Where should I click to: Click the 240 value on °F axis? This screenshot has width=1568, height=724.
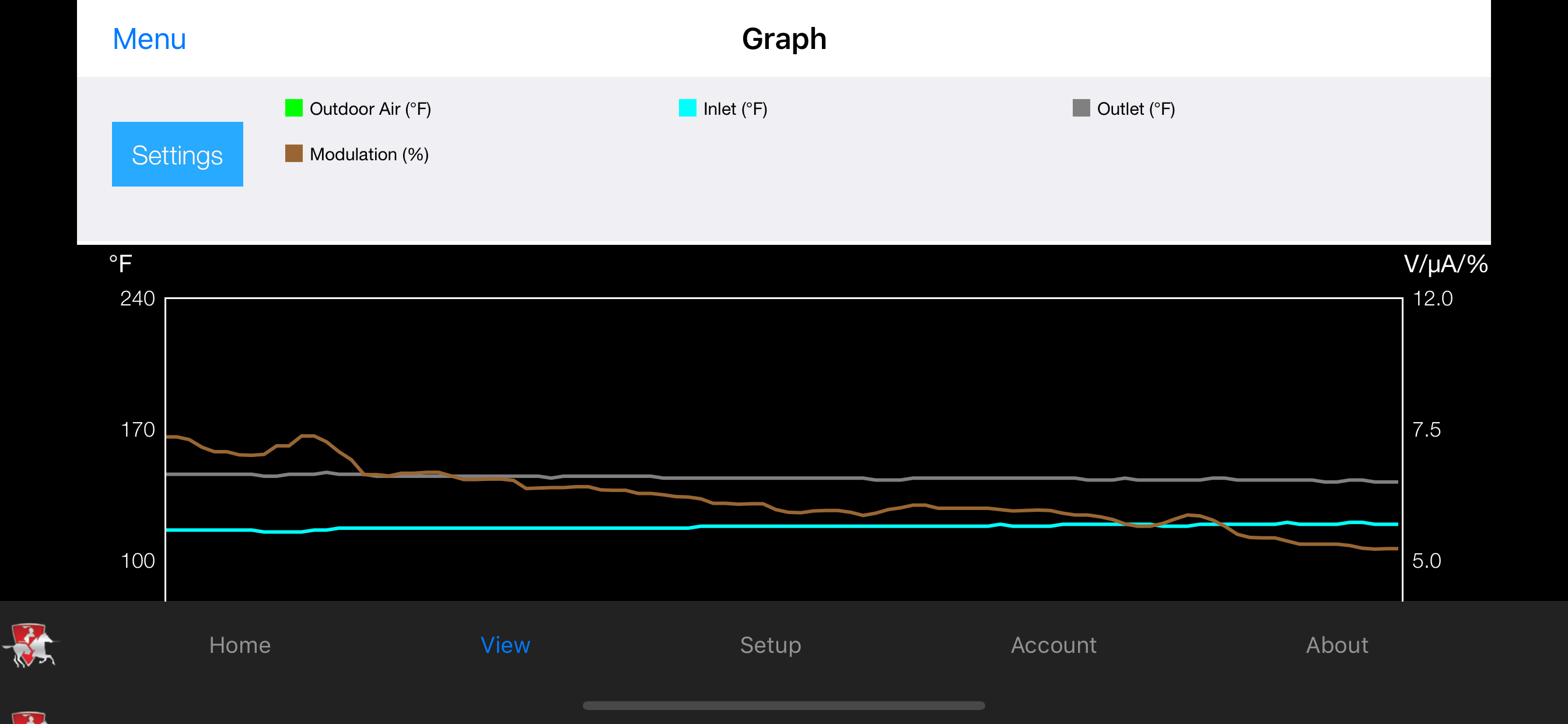pos(138,298)
